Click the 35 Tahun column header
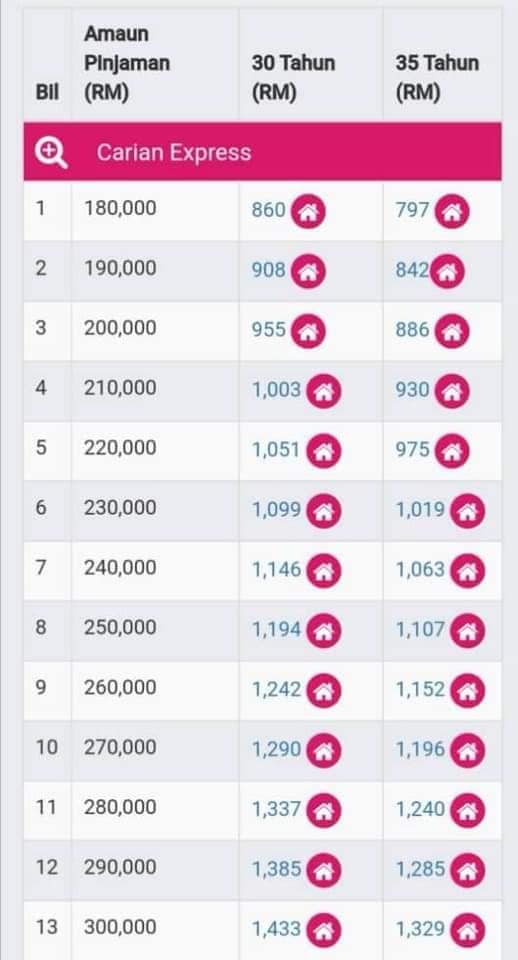Viewport: 518px width, 960px height. tap(437, 78)
